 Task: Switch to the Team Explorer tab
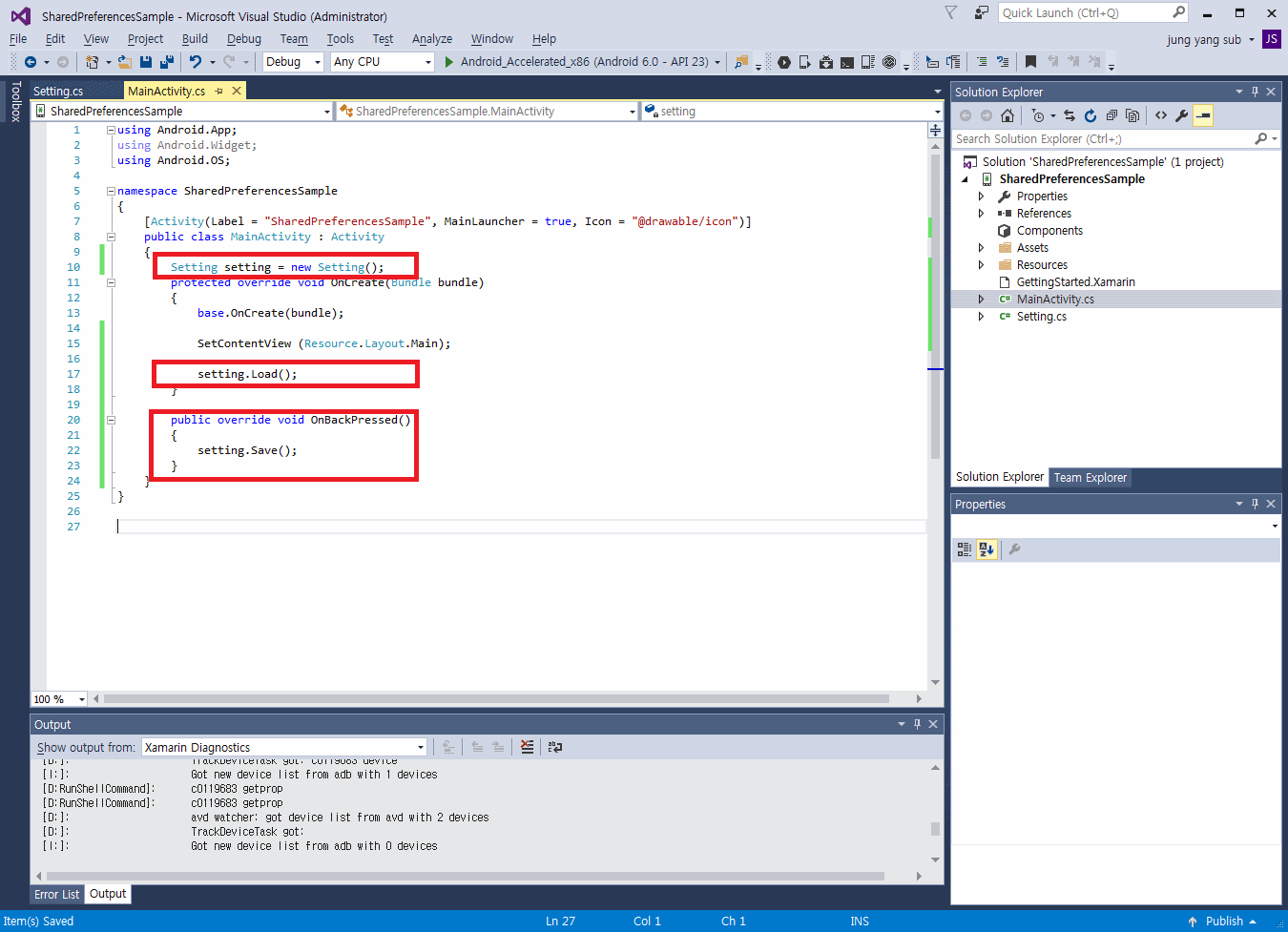click(x=1090, y=478)
